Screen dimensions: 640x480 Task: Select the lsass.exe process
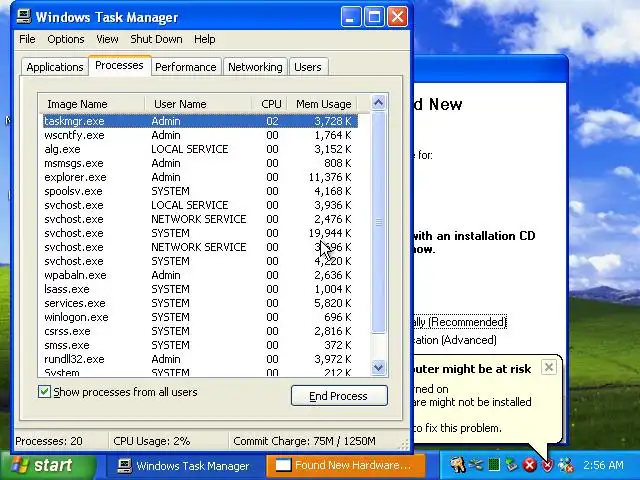tap(200, 289)
